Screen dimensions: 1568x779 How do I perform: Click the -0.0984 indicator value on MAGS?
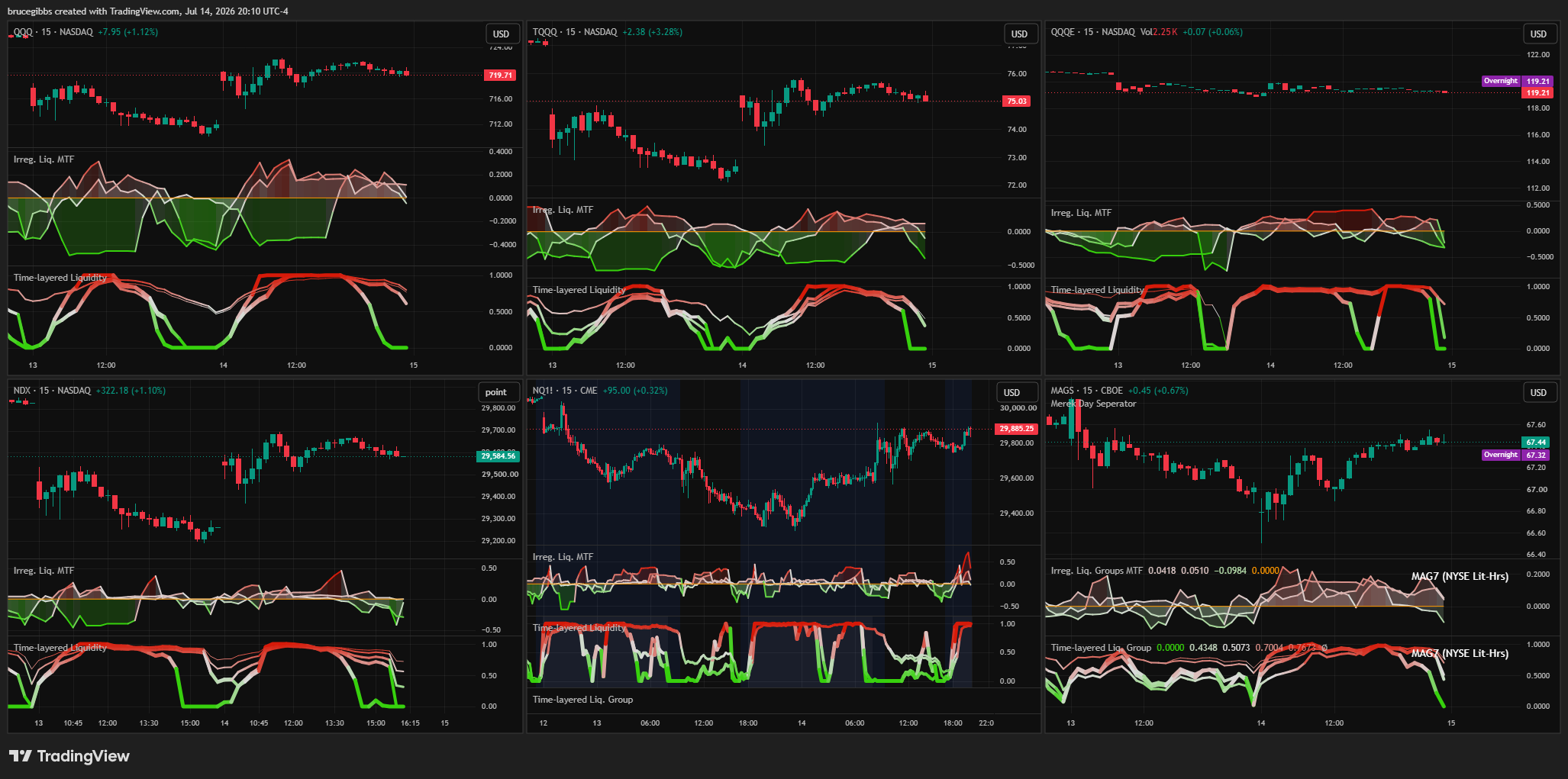point(1231,571)
